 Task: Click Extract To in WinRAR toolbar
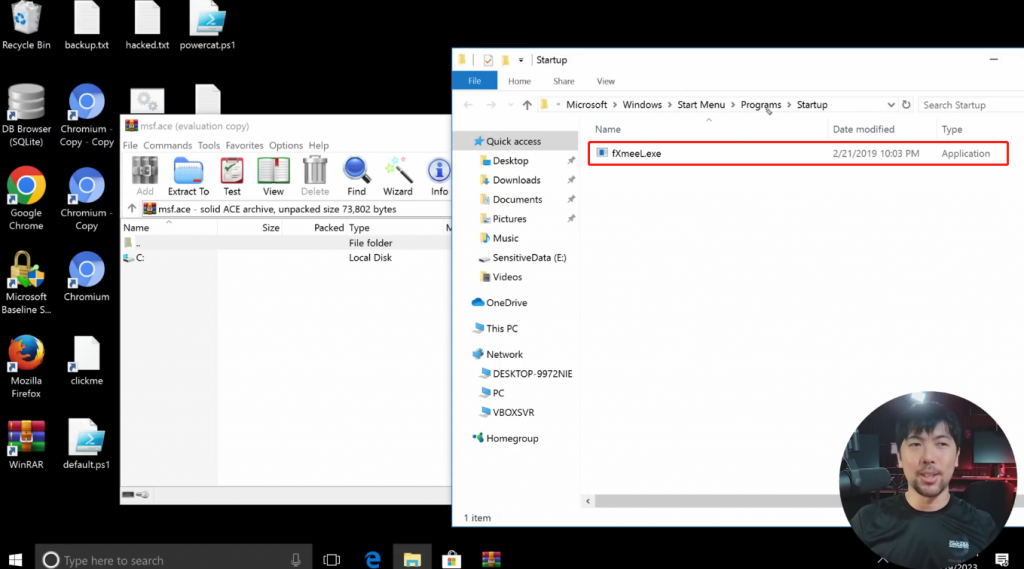(188, 176)
